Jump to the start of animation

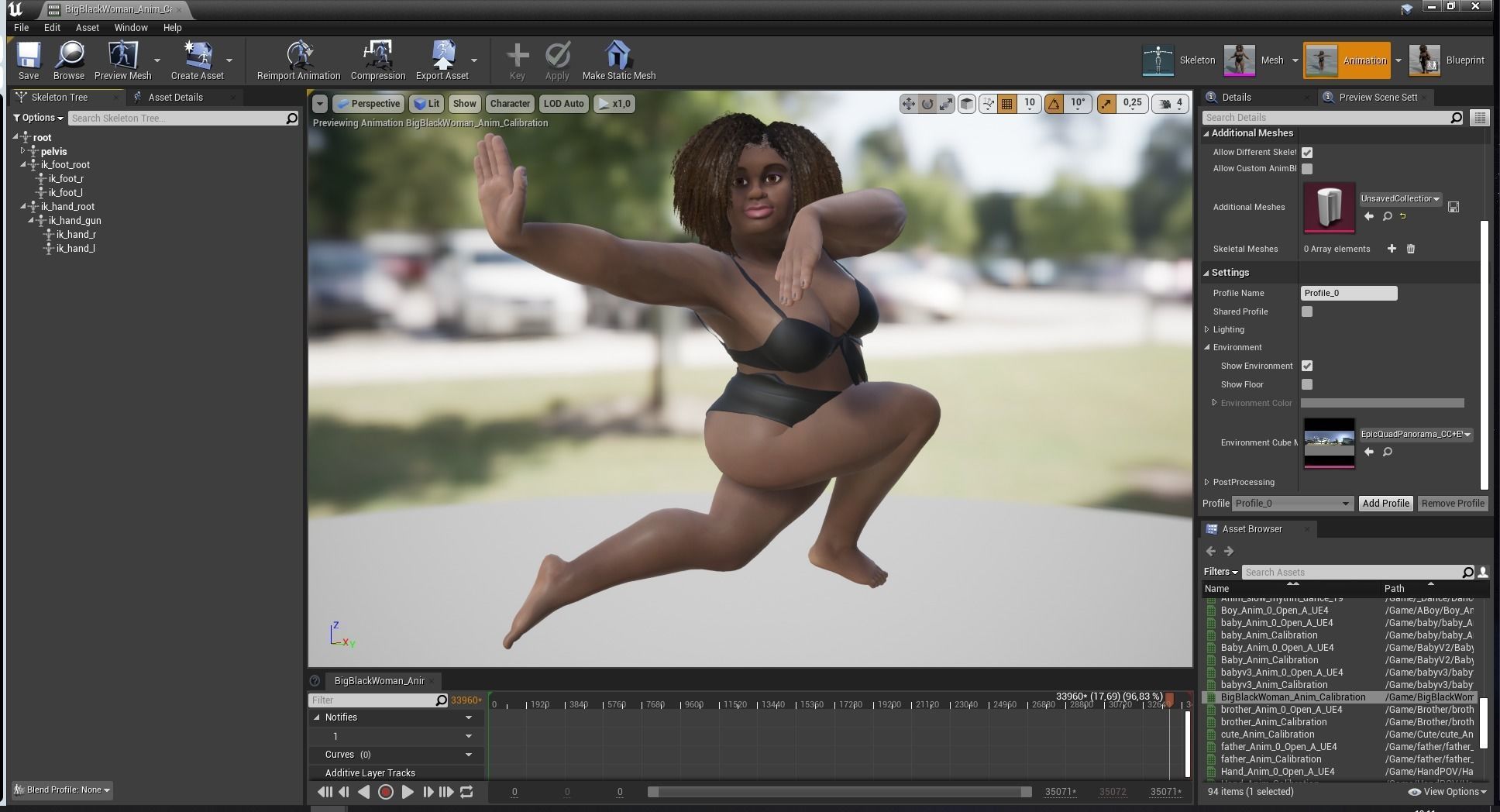click(x=325, y=792)
